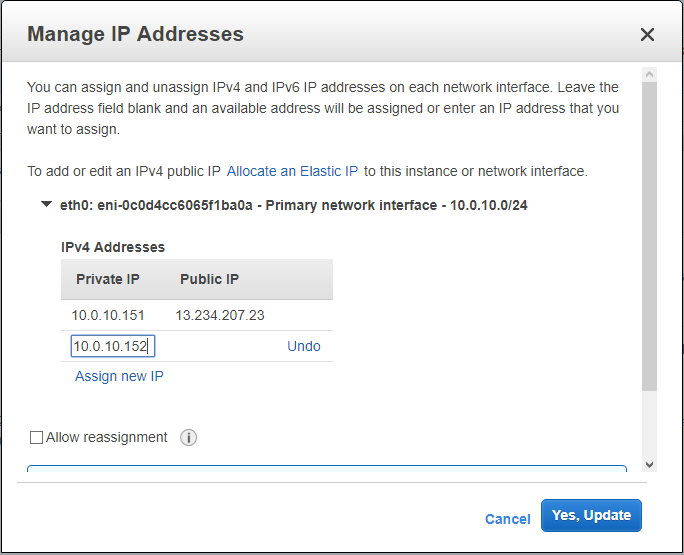
Task: Click the Assign new IP link
Action: (119, 377)
